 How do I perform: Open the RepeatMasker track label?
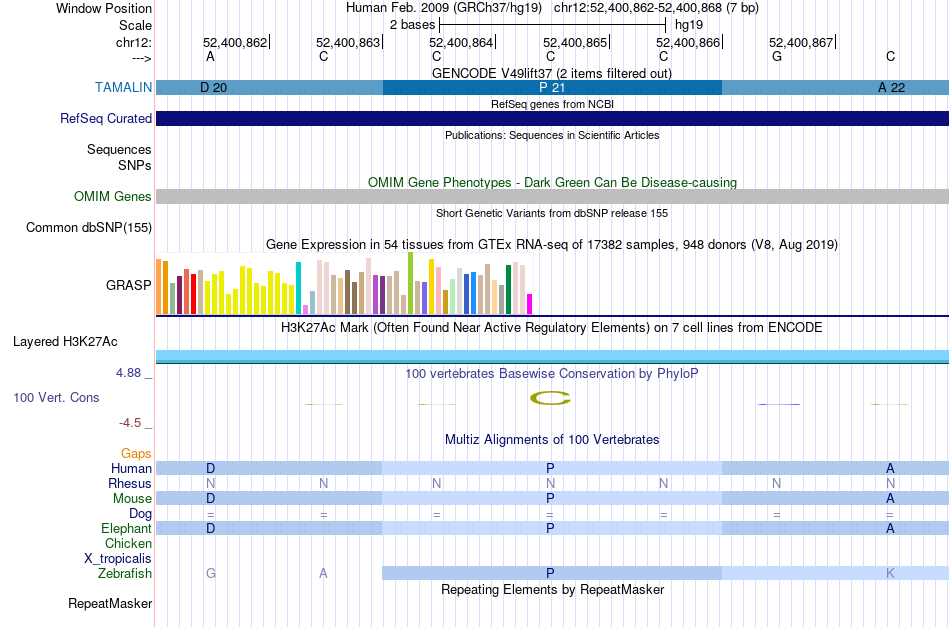[x=110, y=603]
